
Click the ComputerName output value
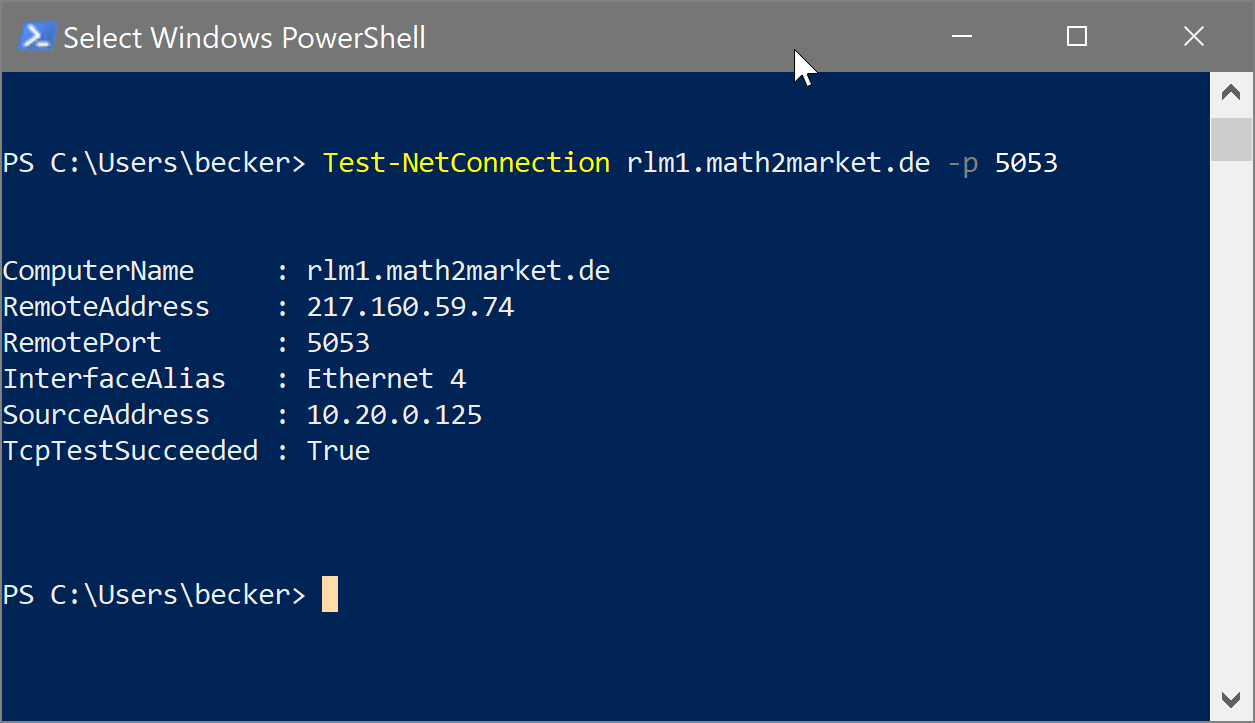tap(458, 271)
